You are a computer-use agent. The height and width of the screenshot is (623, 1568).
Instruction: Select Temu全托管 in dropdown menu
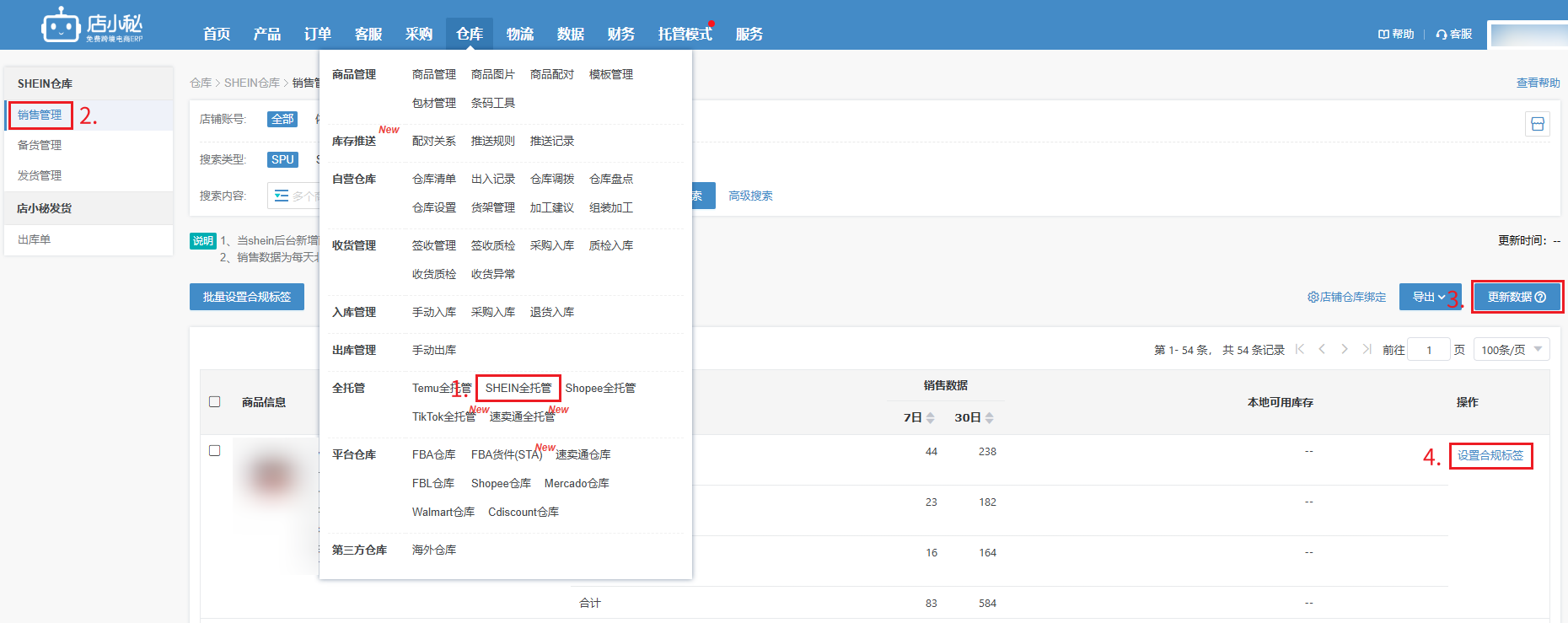click(442, 388)
